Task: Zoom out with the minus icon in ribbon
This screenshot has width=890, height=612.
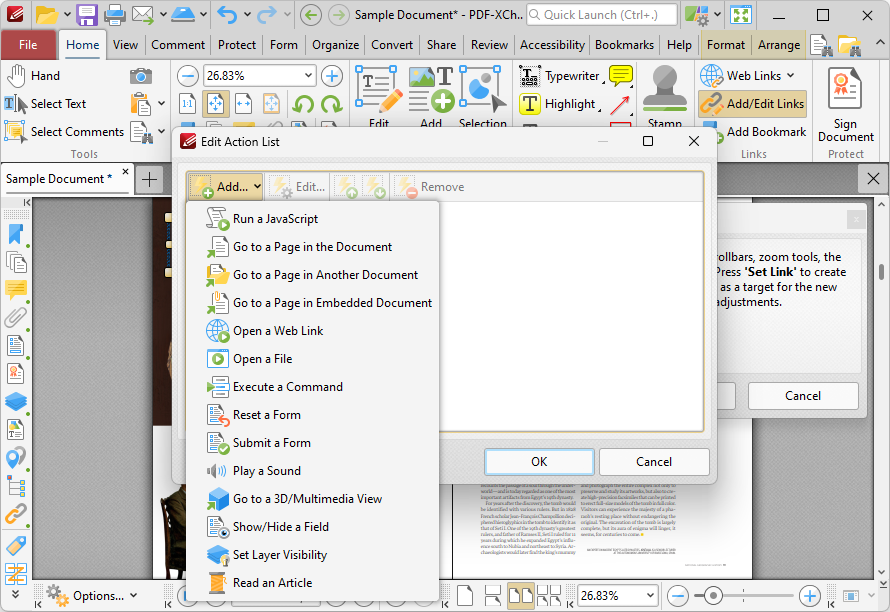Action: [x=188, y=76]
